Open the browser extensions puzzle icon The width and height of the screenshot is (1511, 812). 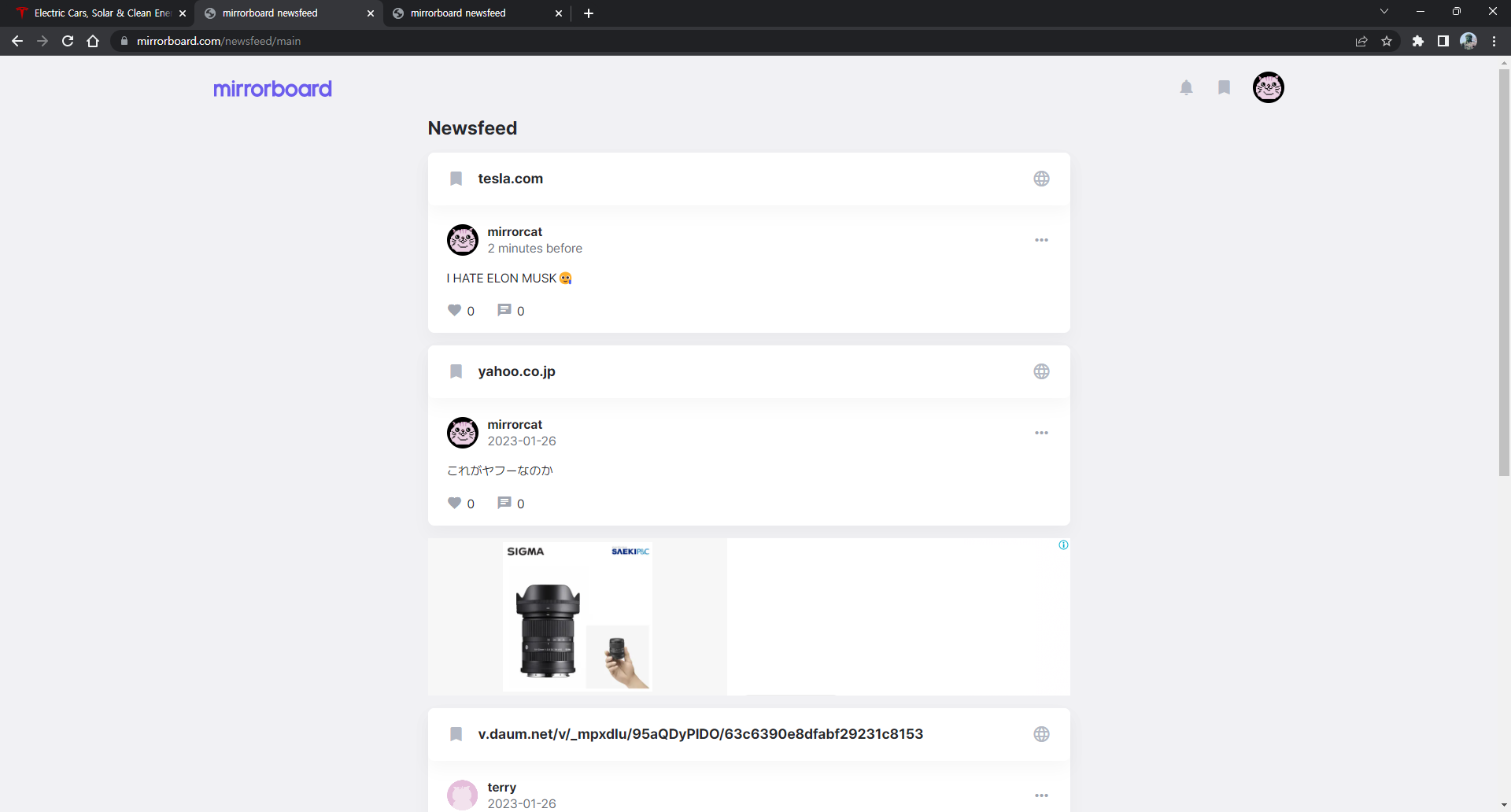pyautogui.click(x=1418, y=41)
